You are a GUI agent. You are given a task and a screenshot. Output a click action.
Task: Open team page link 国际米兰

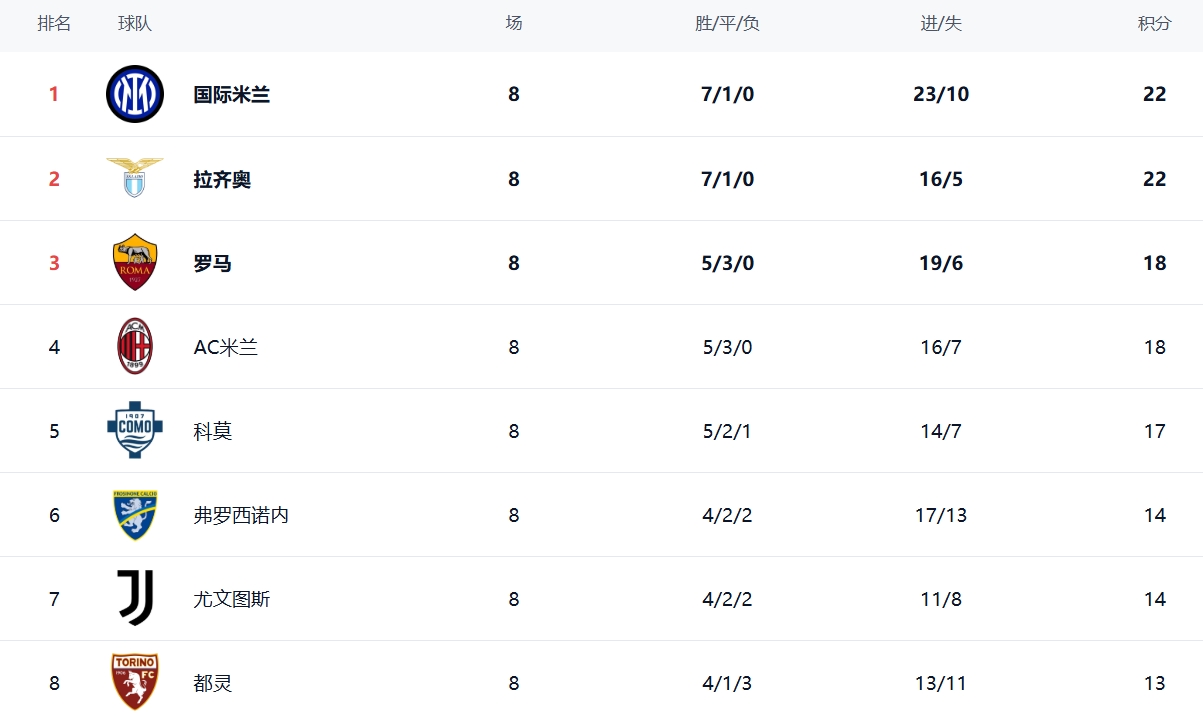click(x=232, y=95)
